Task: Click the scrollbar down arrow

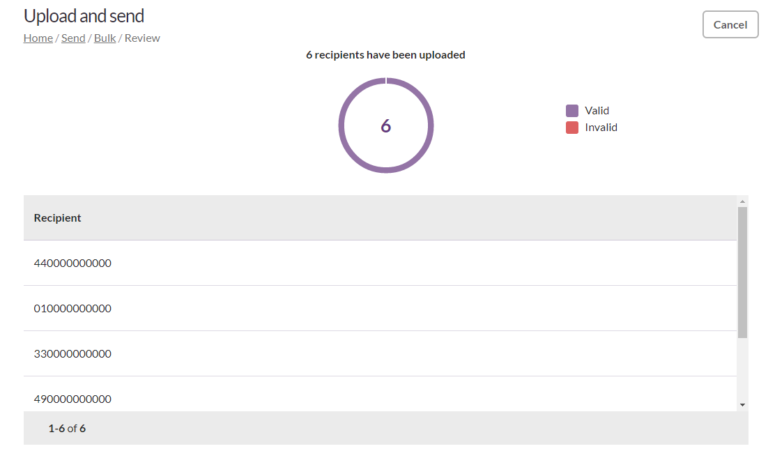Action: coord(743,405)
